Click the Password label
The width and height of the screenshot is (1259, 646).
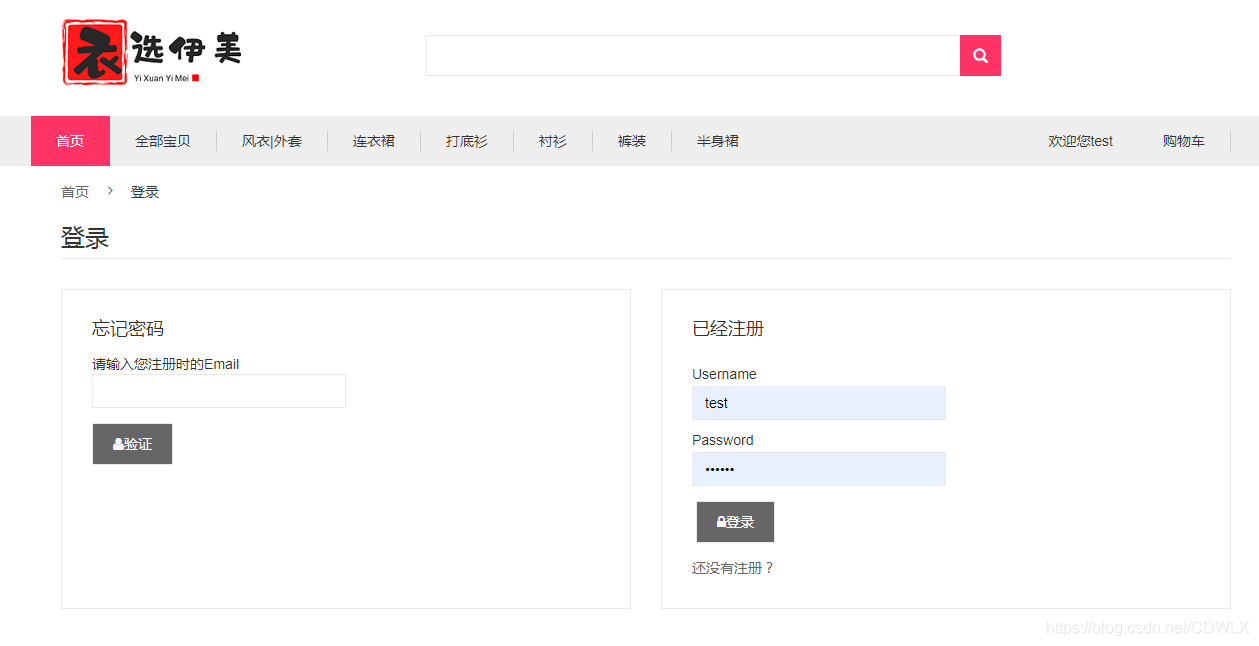[x=723, y=440]
